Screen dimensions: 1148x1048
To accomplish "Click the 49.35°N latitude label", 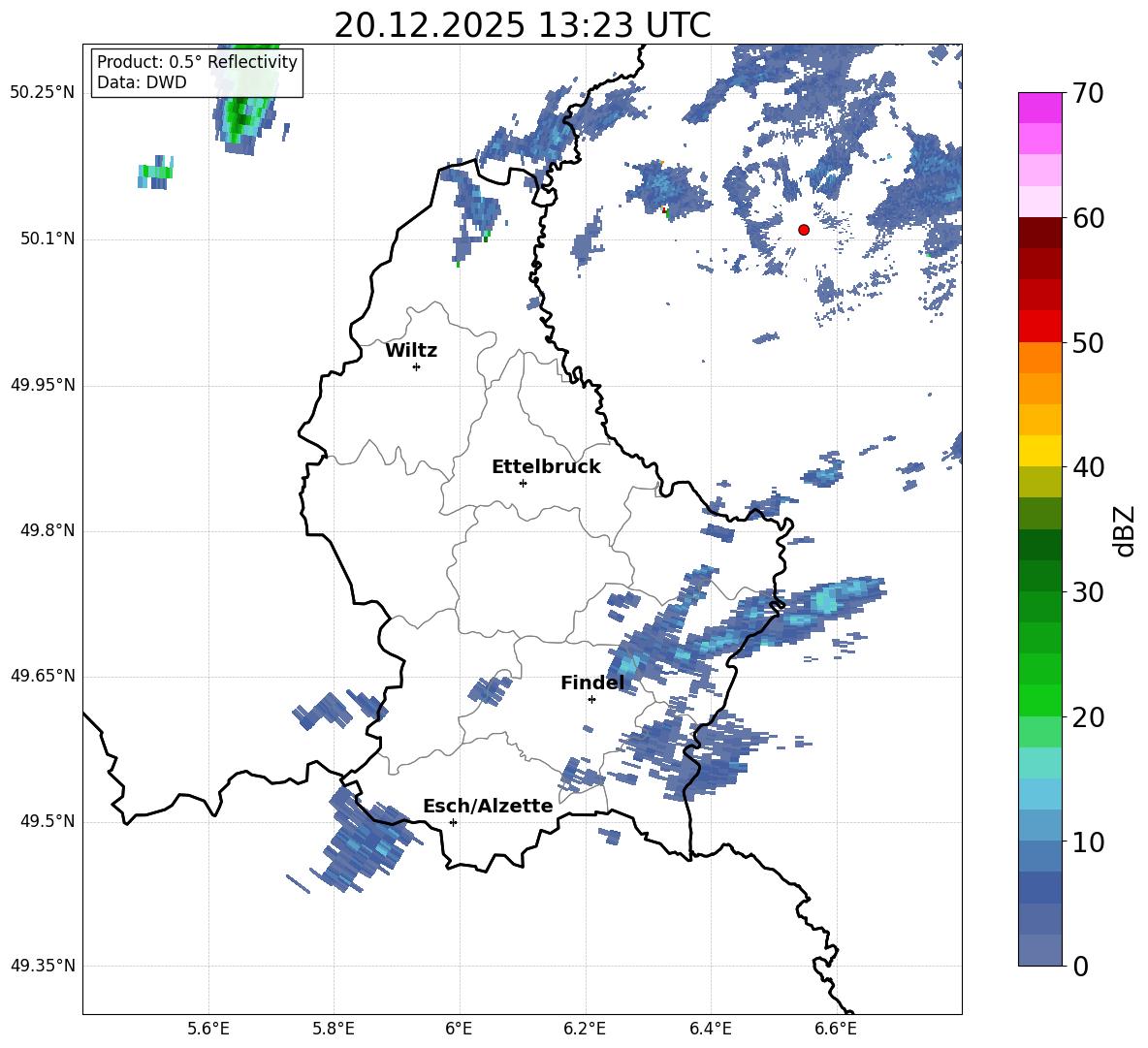I will [x=43, y=967].
